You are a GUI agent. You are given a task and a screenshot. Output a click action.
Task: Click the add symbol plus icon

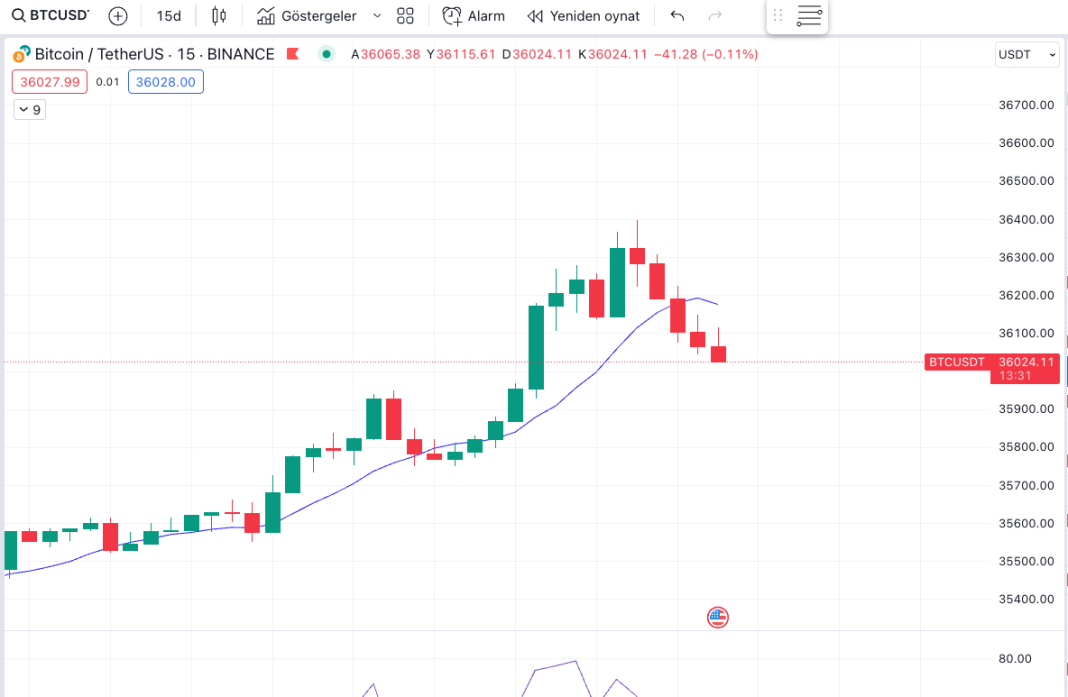click(118, 16)
